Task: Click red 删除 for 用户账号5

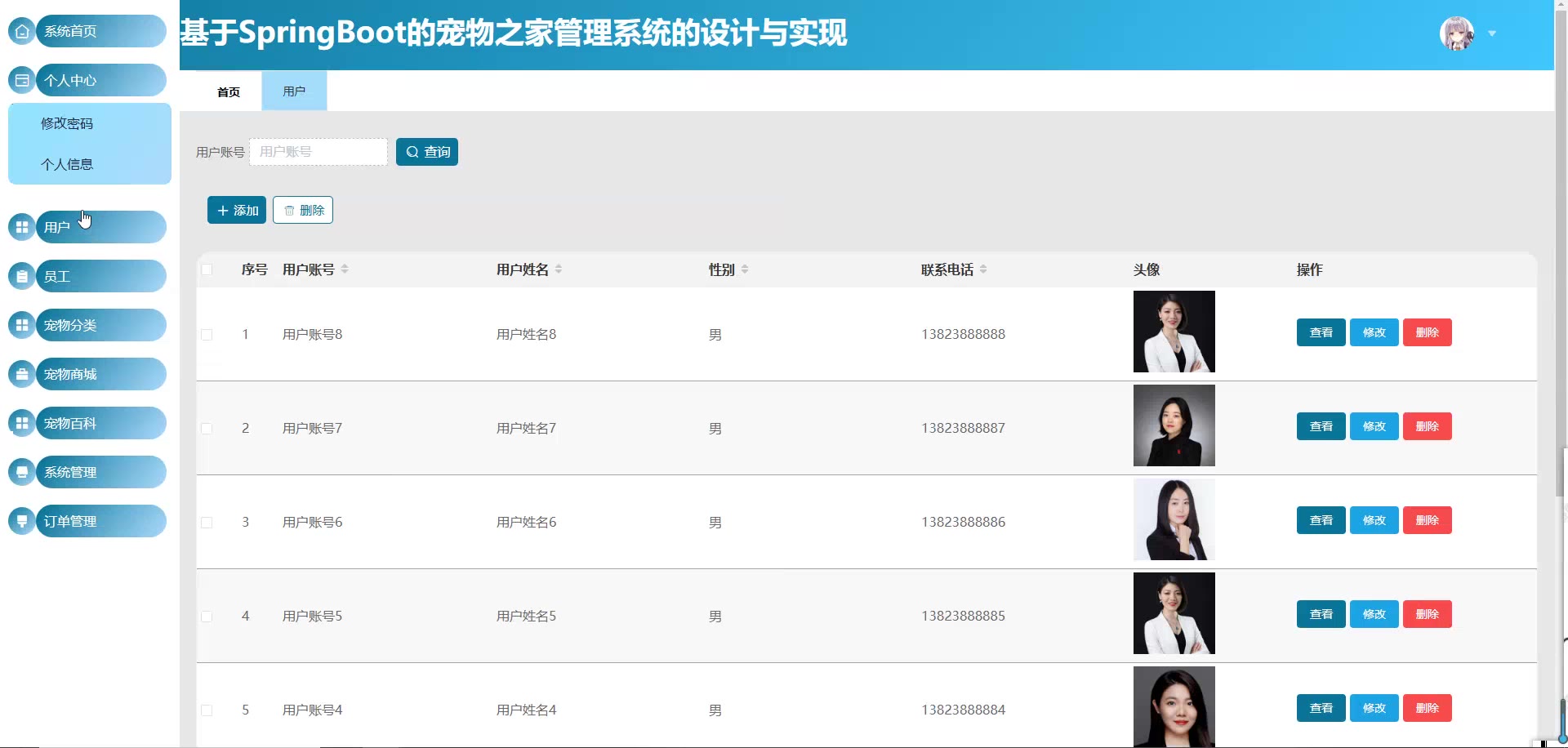Action: (x=1428, y=614)
